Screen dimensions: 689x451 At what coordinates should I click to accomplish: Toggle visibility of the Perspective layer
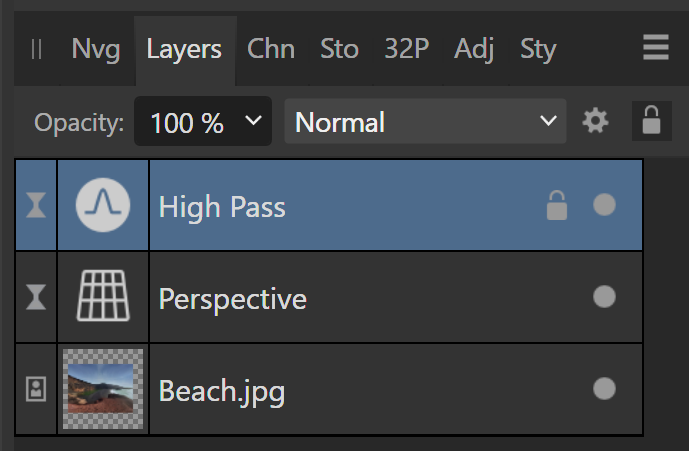click(x=604, y=297)
